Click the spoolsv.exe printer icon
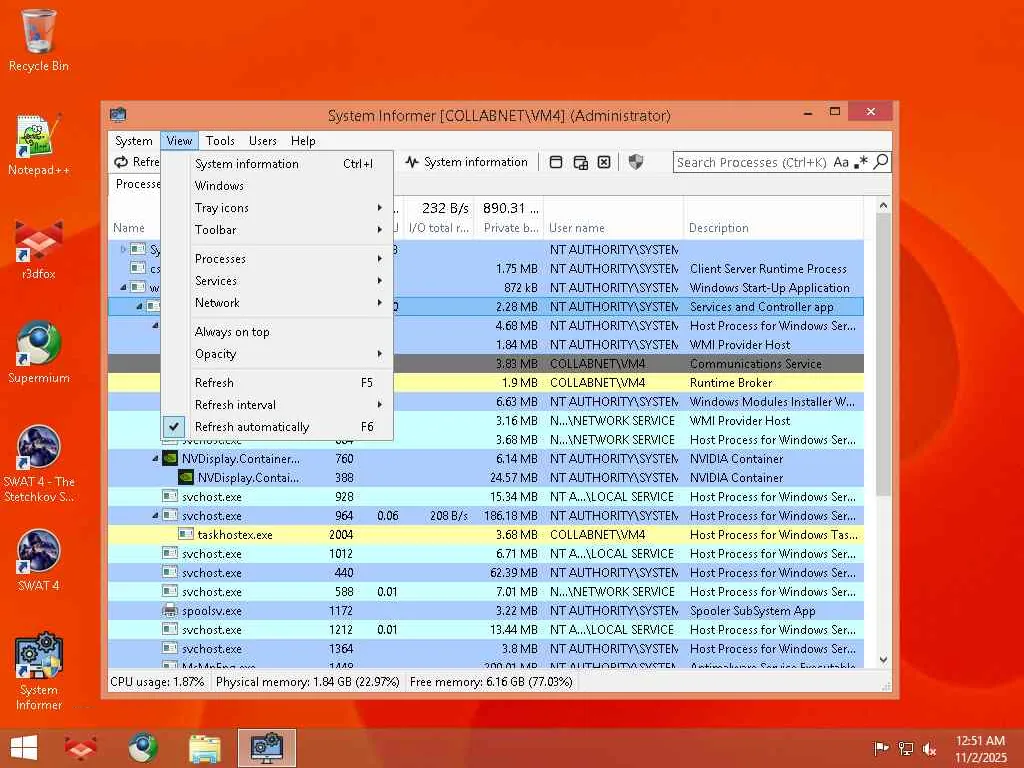 pyautogui.click(x=170, y=611)
